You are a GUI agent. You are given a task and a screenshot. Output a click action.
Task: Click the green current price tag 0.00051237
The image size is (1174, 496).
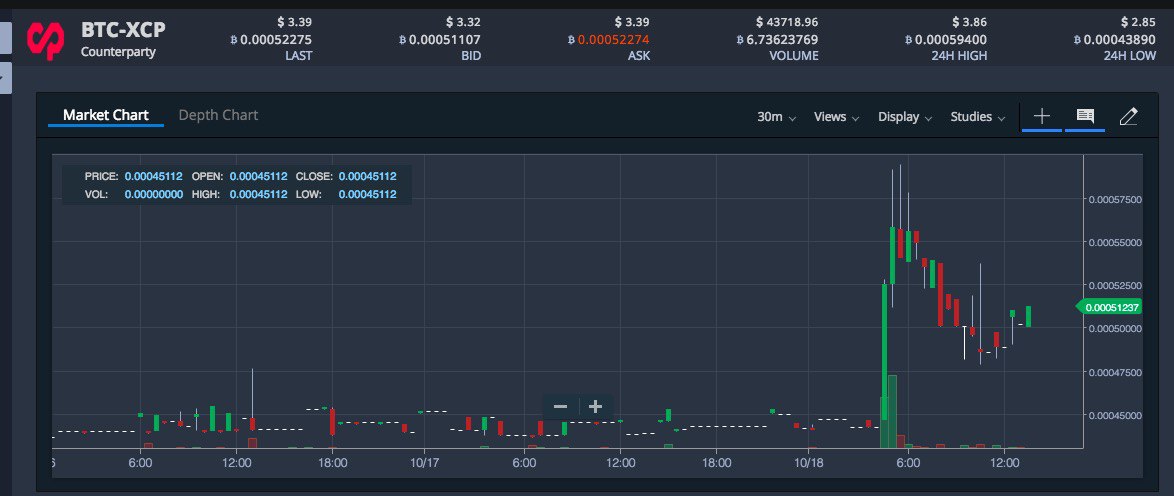tap(1110, 307)
